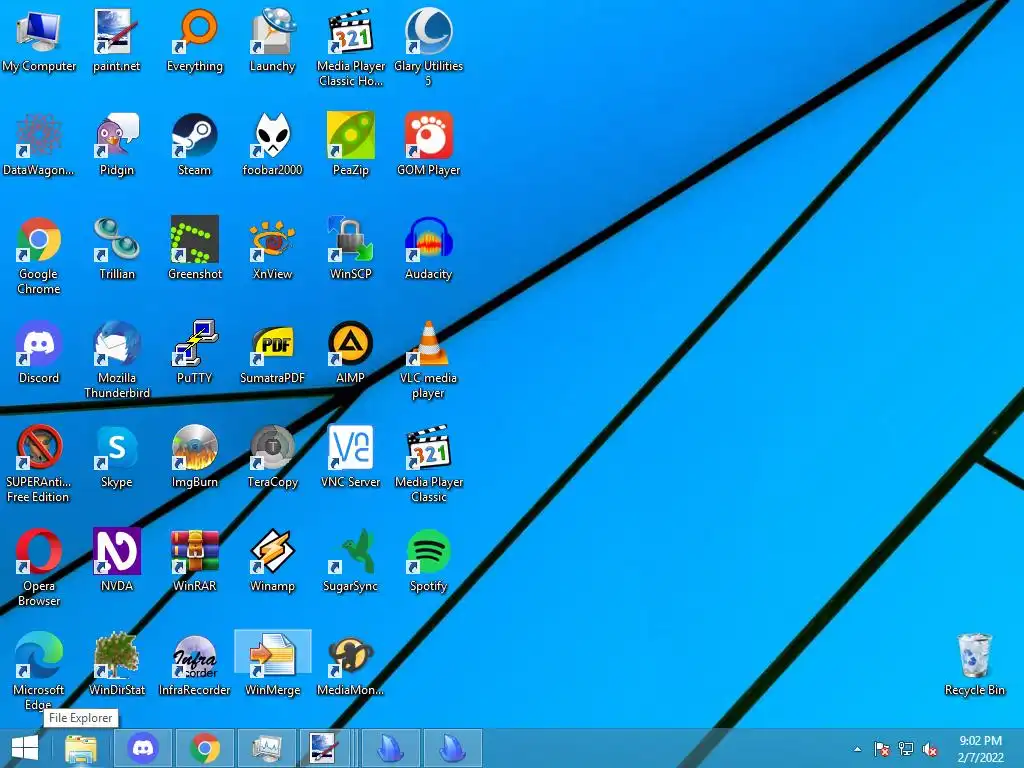Screen dimensions: 1024x768
Task: Launch Google Chrome from the taskbar
Action: 204,748
